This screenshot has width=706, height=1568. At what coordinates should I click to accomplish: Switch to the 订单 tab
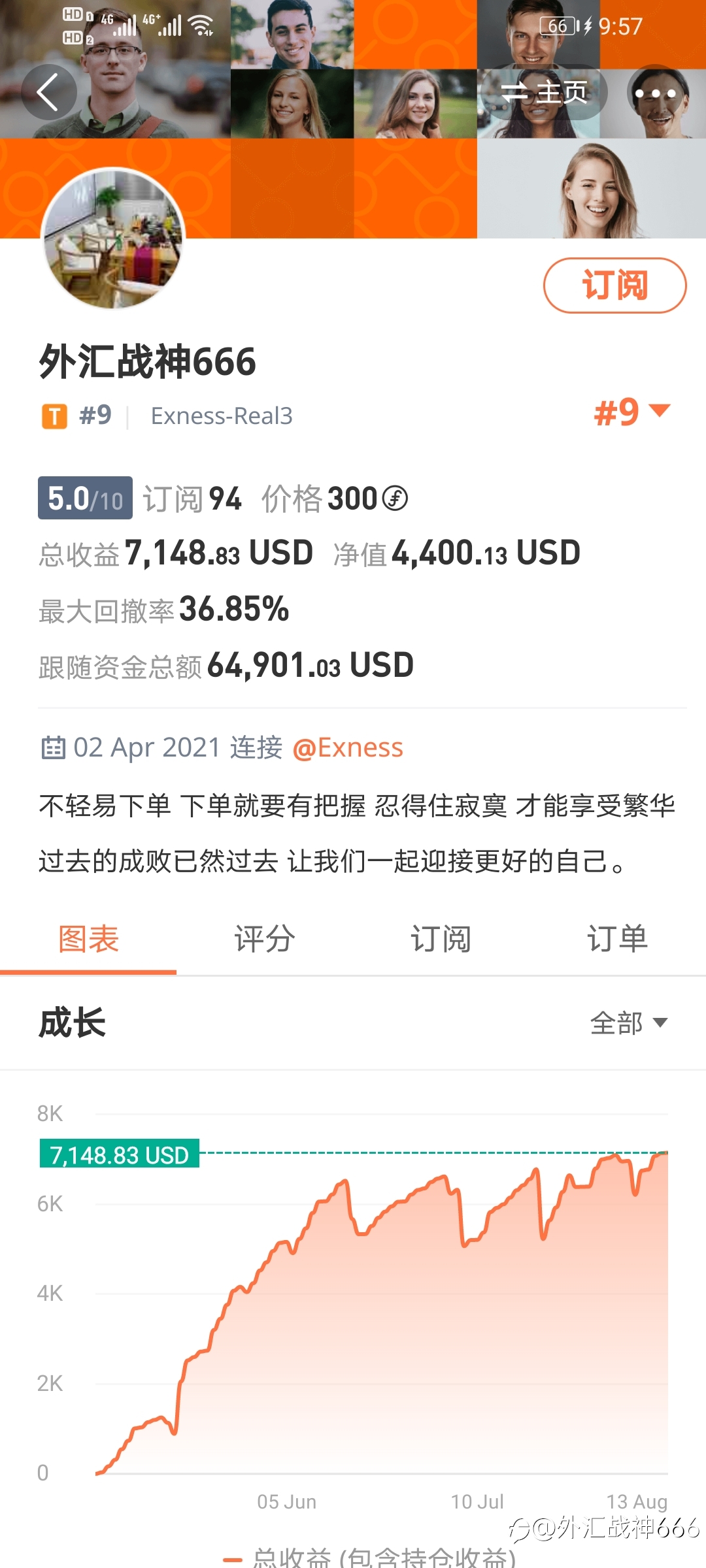click(617, 939)
